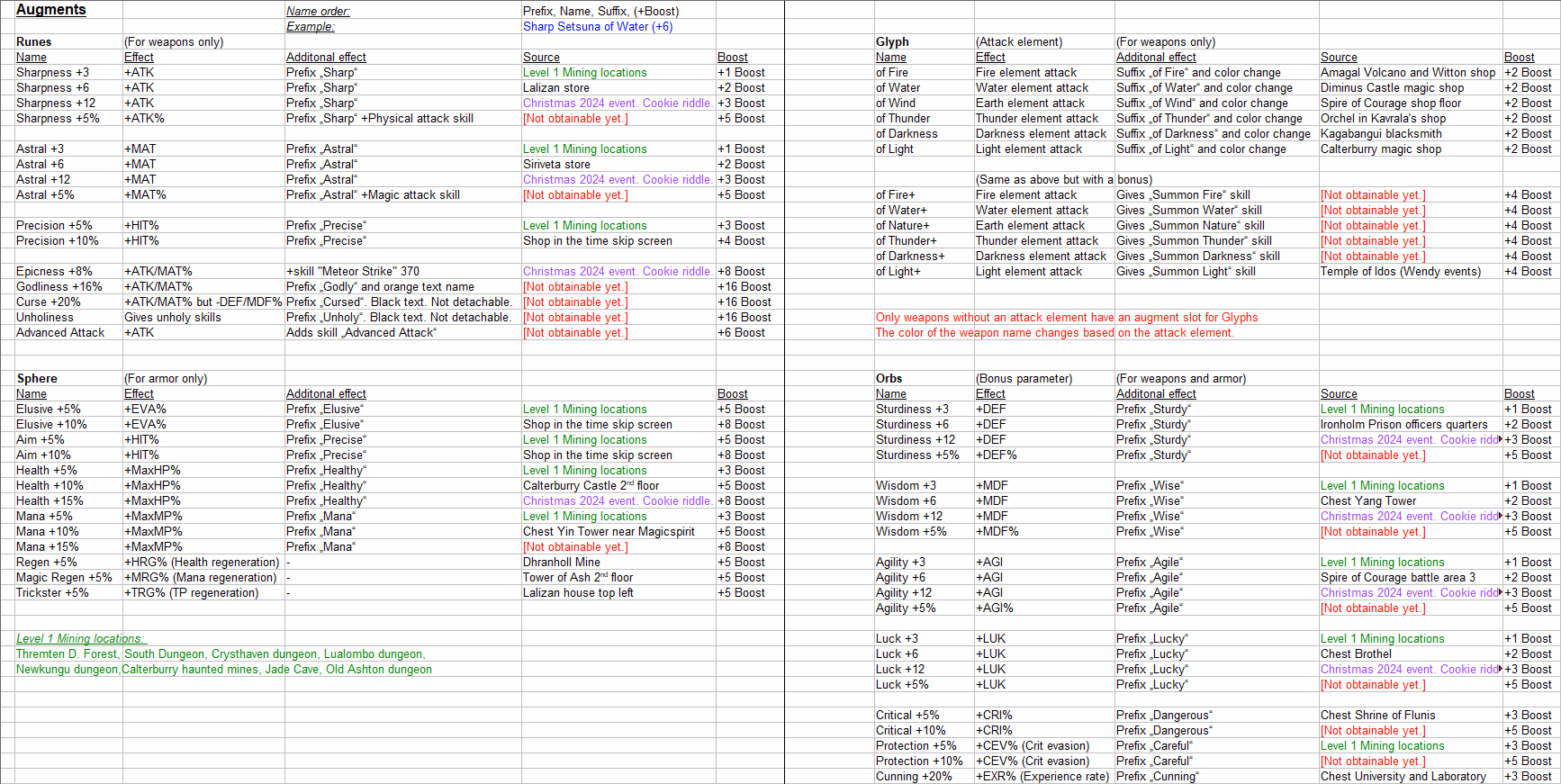Click the Sphere section header
This screenshot has height=784, width=1561.
[x=37, y=379]
